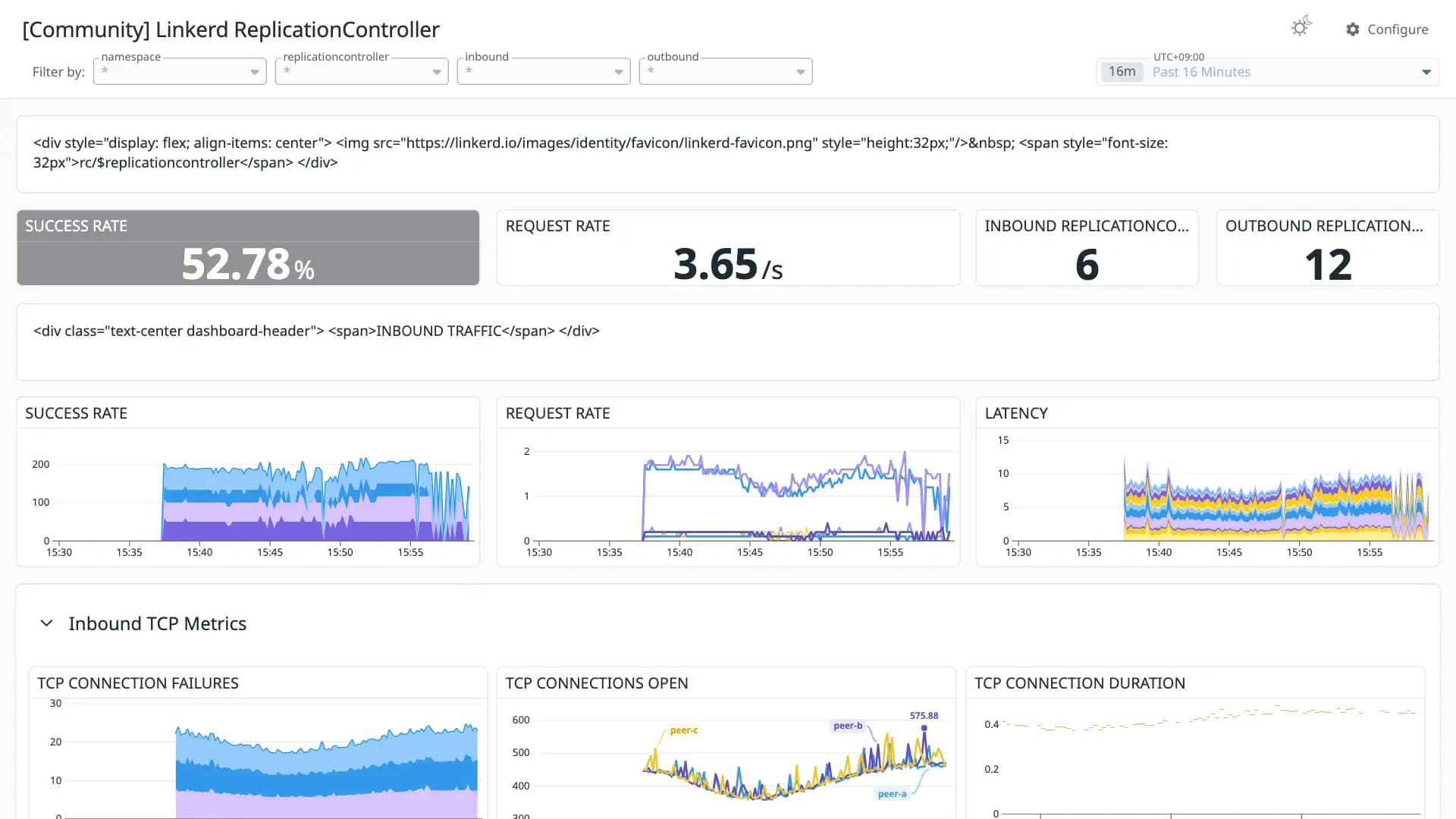Viewport: 1456px width, 819px height.
Task: Click the inbound REQUEST RATE graph title
Action: click(558, 413)
